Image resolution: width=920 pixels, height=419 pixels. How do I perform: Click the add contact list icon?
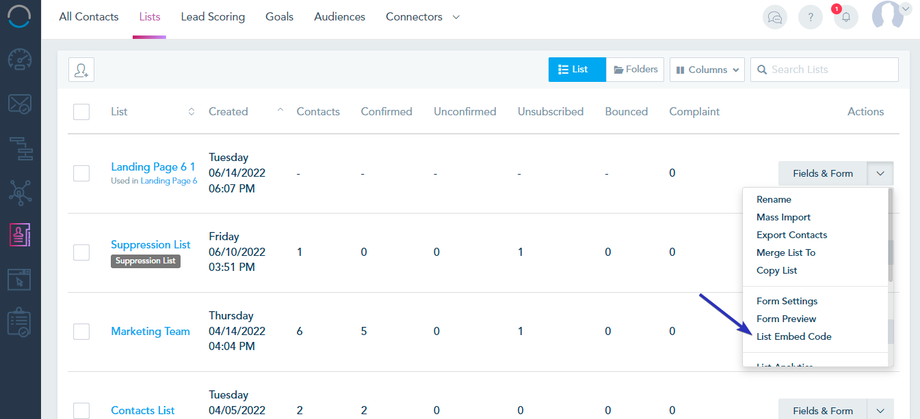pos(81,70)
